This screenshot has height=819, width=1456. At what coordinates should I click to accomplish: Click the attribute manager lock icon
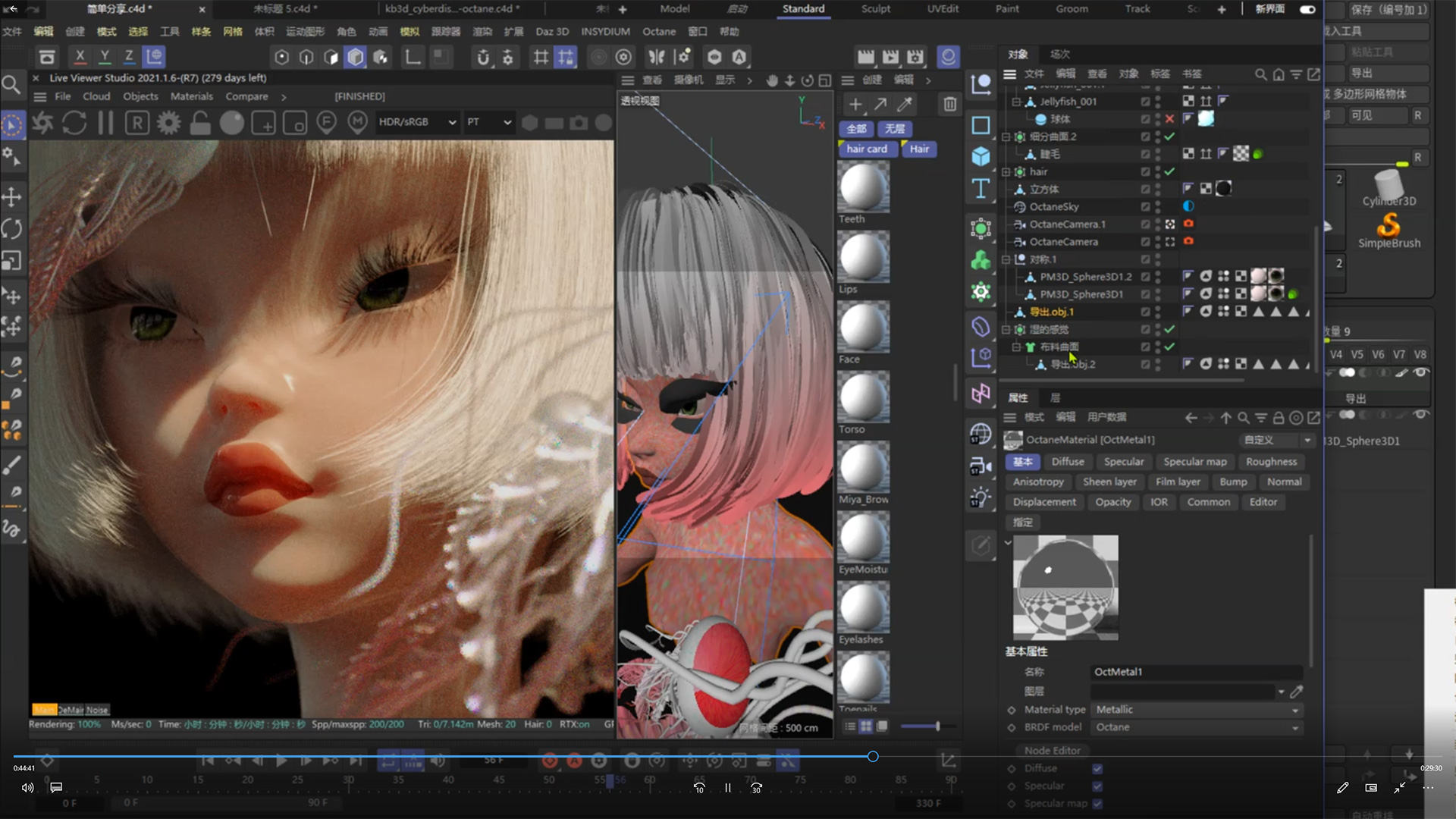(1279, 418)
